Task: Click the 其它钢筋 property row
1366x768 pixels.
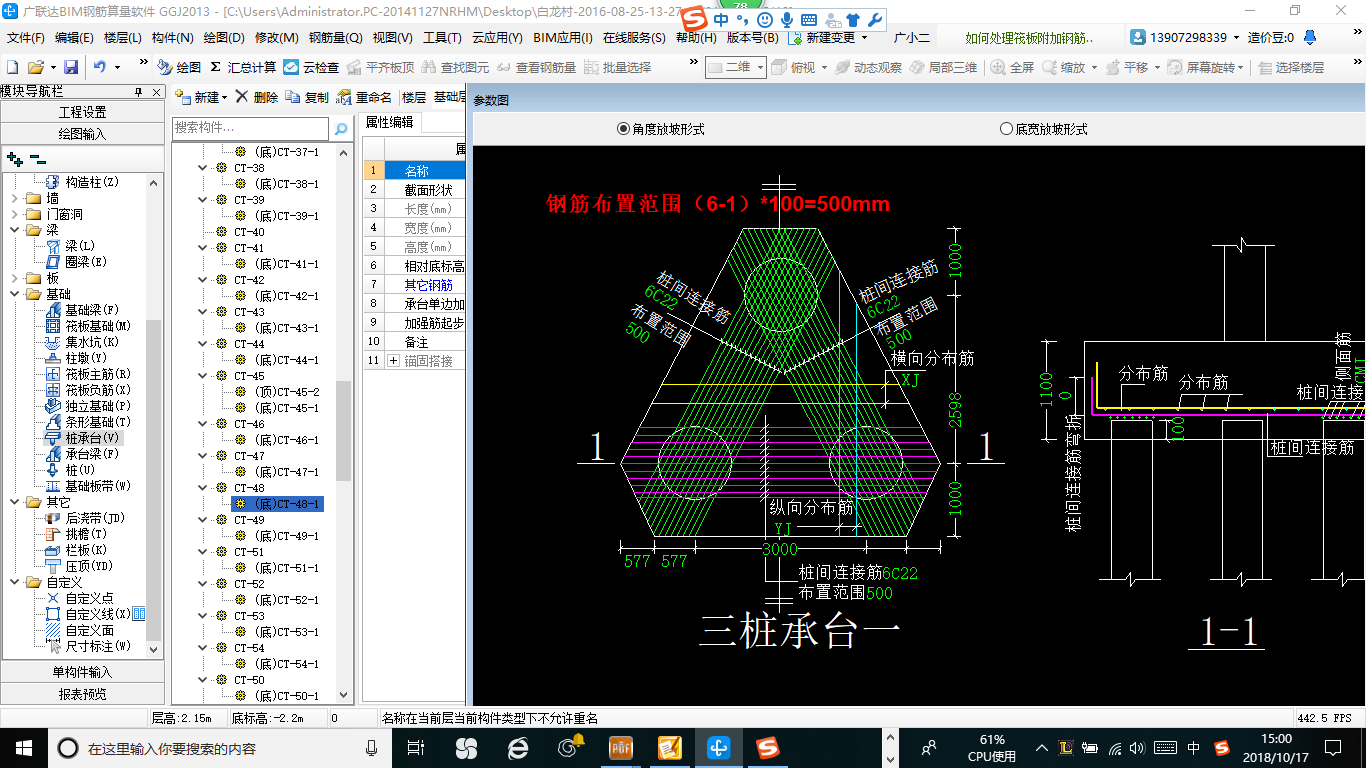Action: [x=413, y=285]
